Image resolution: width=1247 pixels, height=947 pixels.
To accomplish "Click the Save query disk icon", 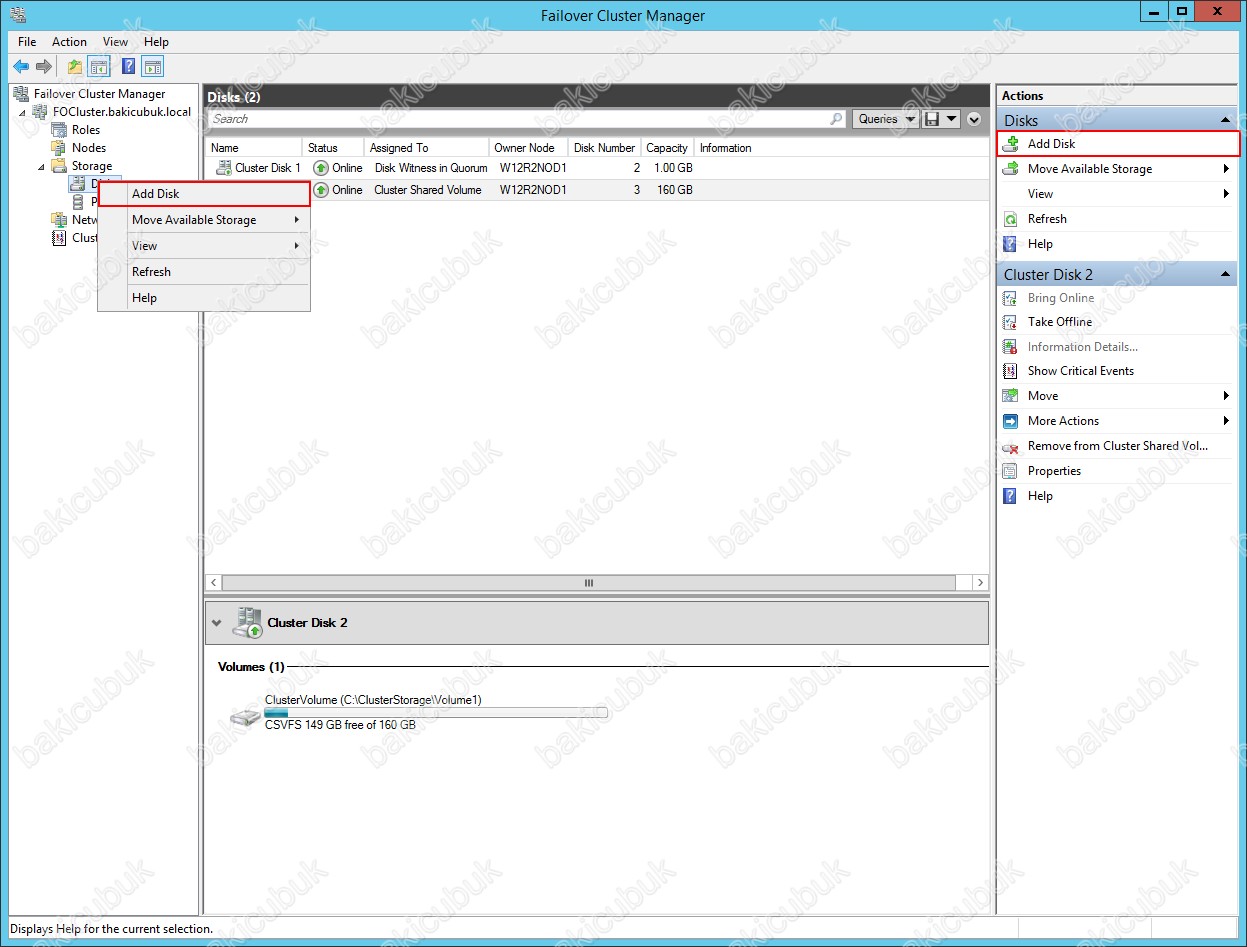I will point(932,119).
